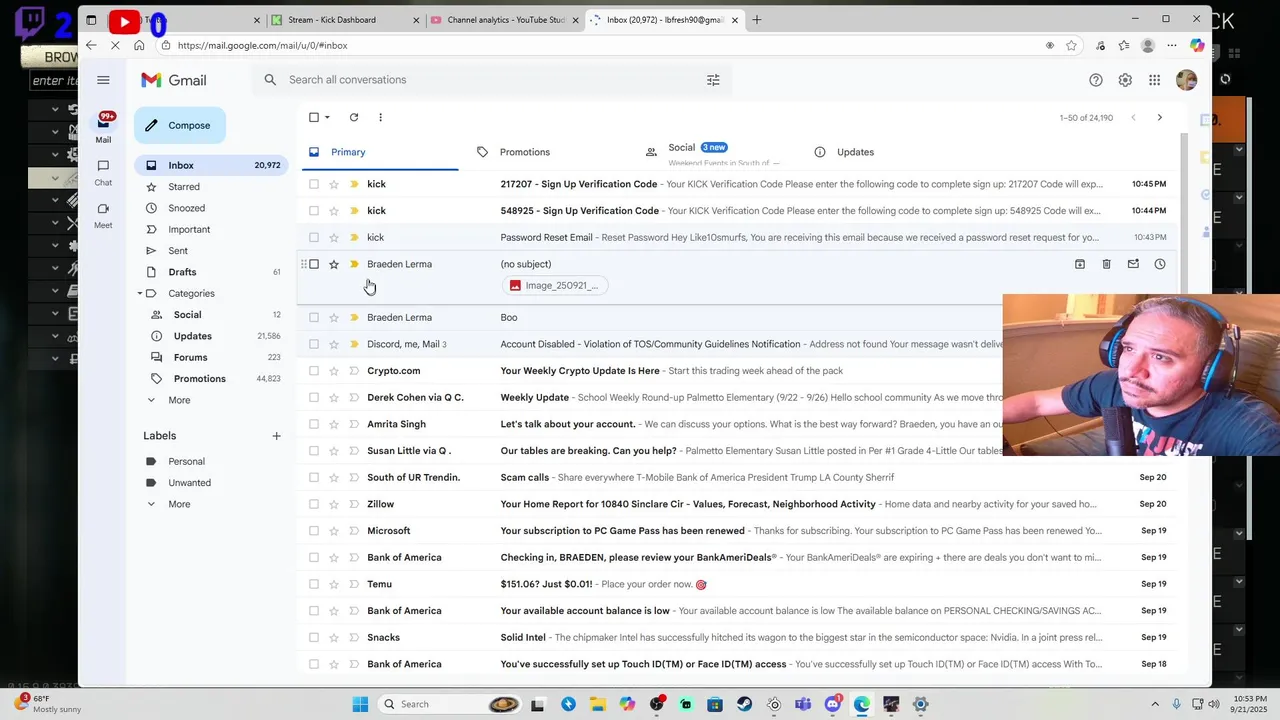Open Copilot in Edge toolbar
The height and width of the screenshot is (720, 1280).
(1197, 45)
